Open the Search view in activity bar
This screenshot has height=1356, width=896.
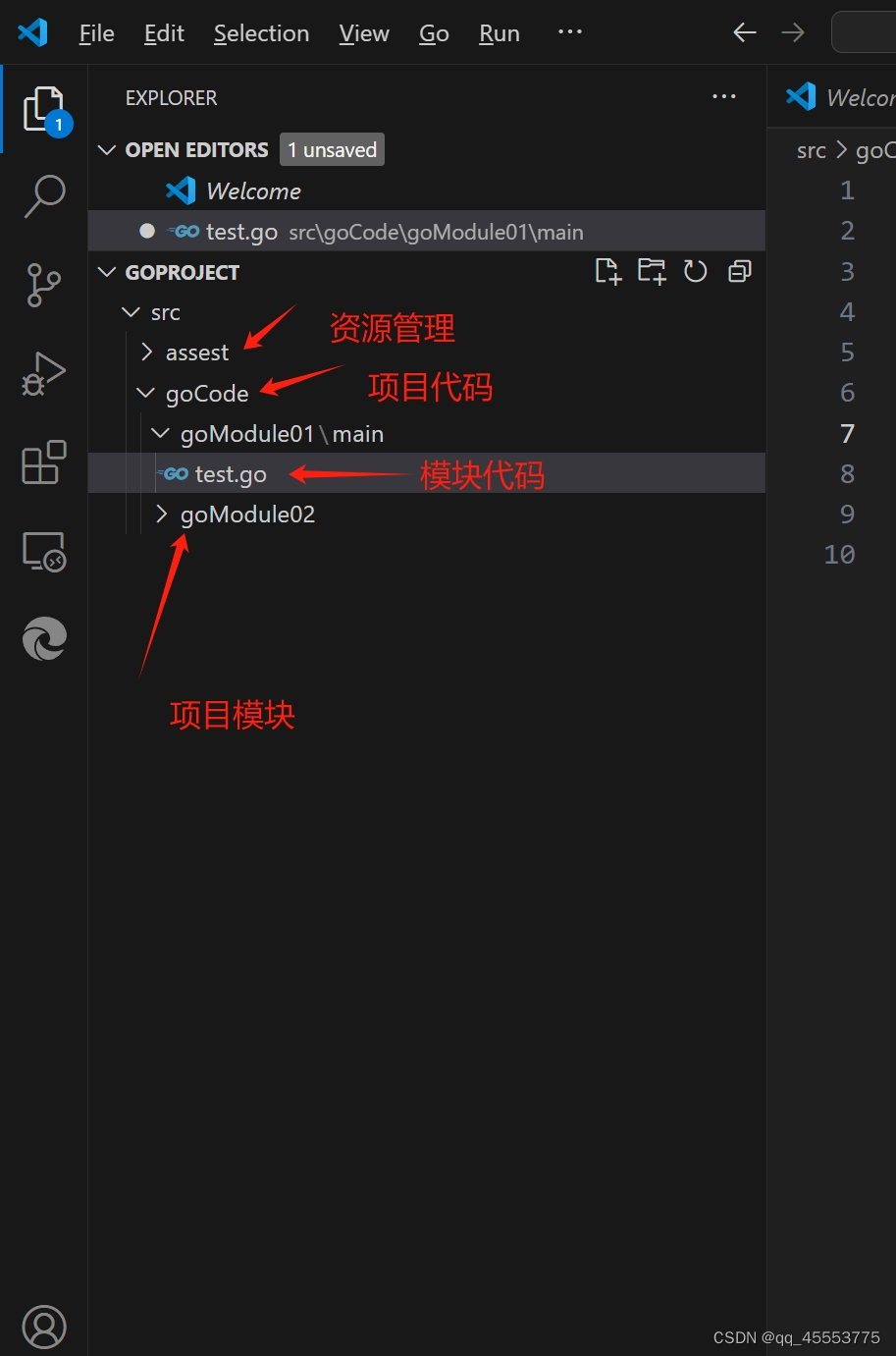point(44,196)
